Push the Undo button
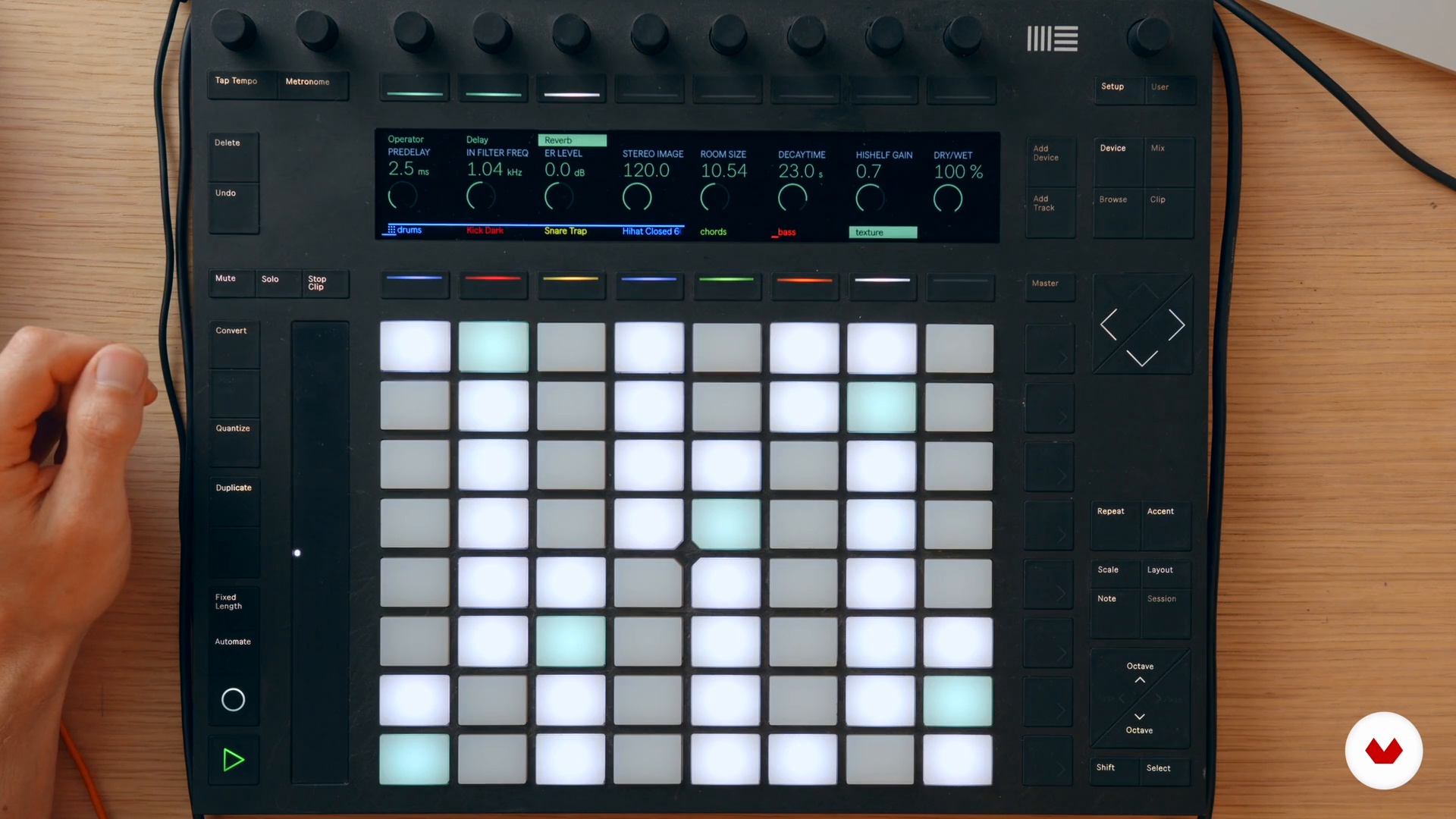1456x819 pixels. [x=234, y=208]
